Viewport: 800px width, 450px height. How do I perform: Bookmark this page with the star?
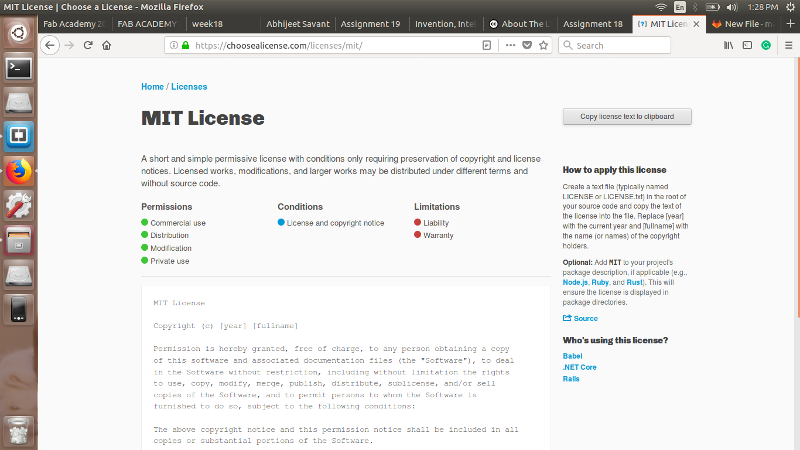[543, 45]
